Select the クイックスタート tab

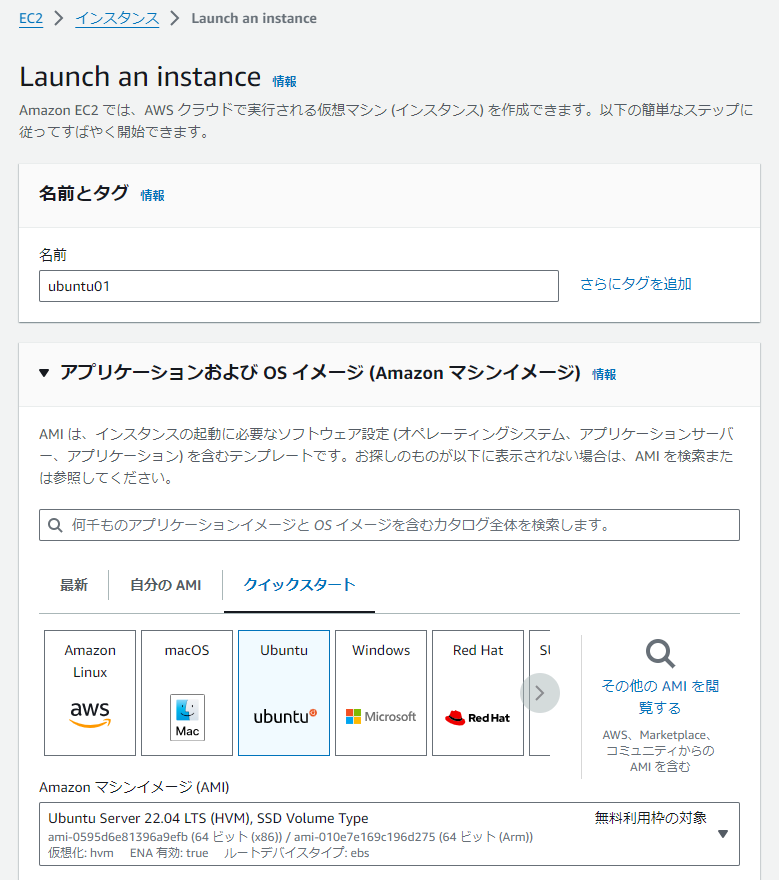point(299,585)
